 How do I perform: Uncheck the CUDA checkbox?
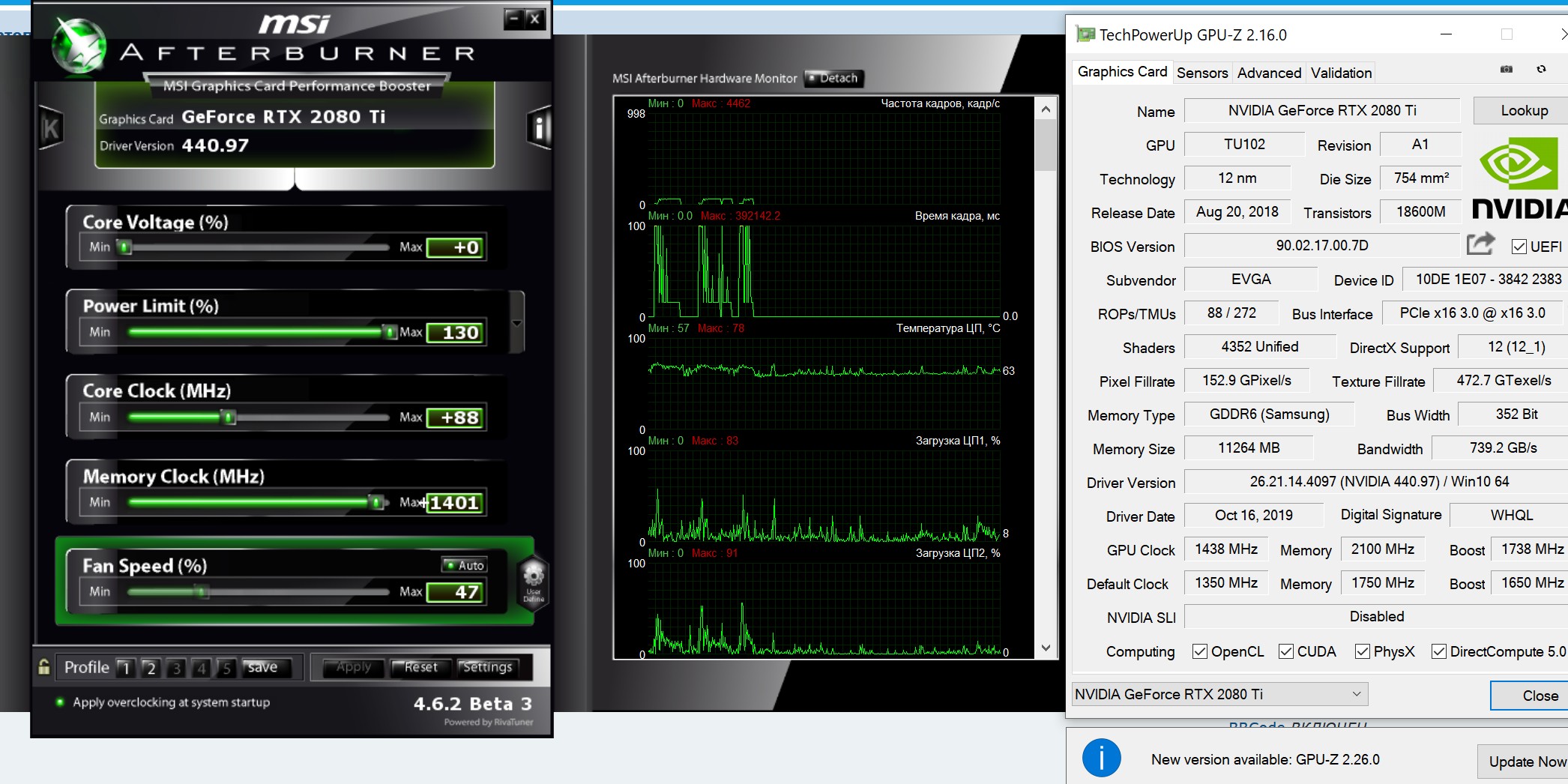[x=1286, y=651]
